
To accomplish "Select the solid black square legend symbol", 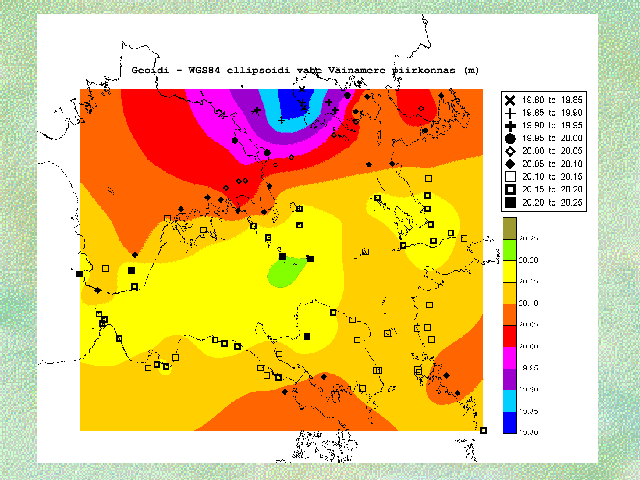I will [510, 202].
